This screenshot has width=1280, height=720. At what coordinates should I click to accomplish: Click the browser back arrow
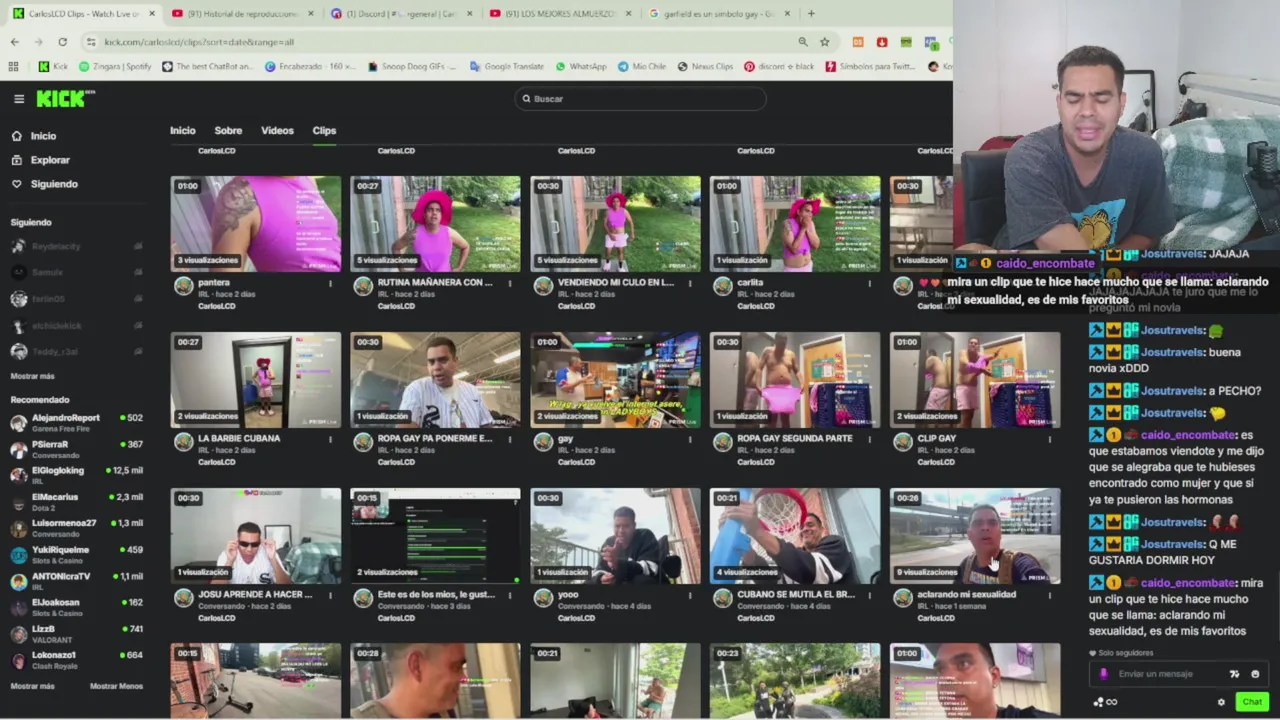coord(15,42)
